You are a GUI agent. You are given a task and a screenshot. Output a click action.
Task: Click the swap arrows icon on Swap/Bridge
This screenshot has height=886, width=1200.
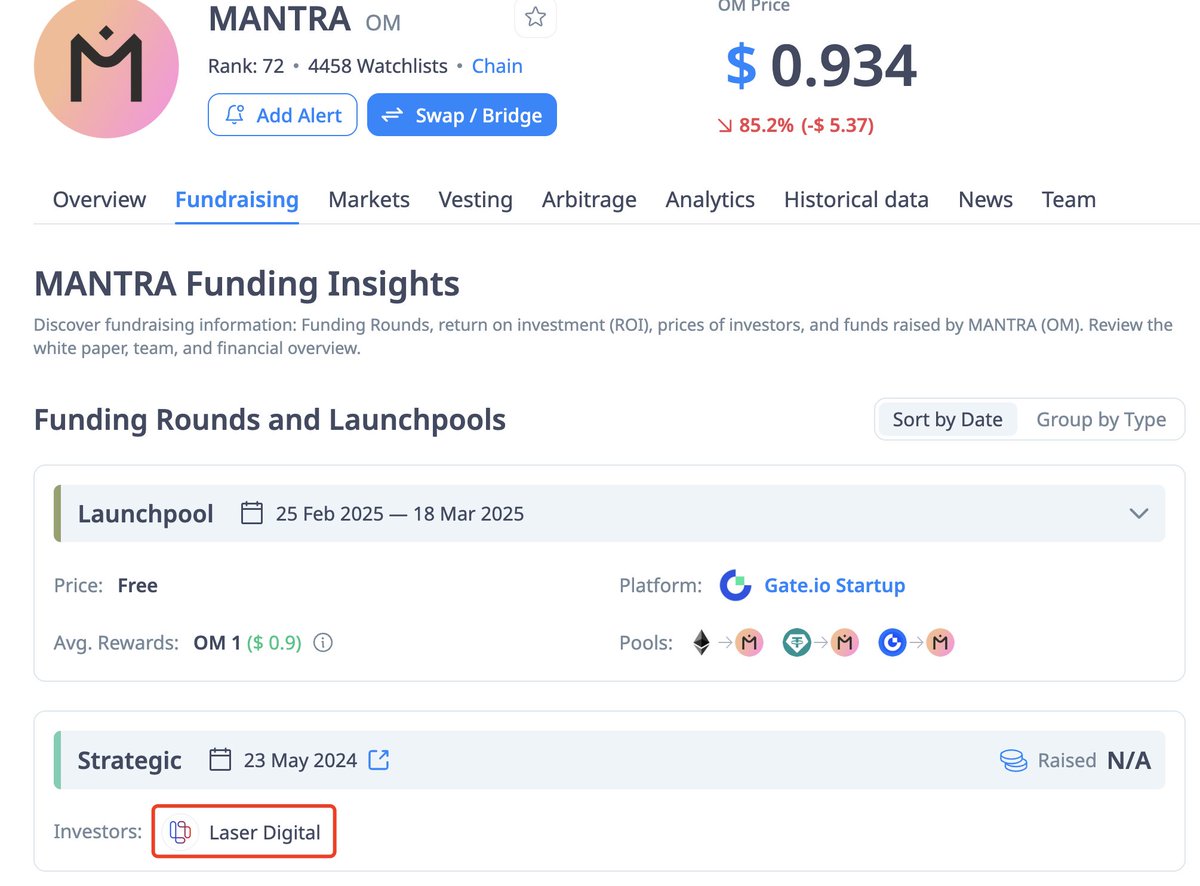coord(393,114)
